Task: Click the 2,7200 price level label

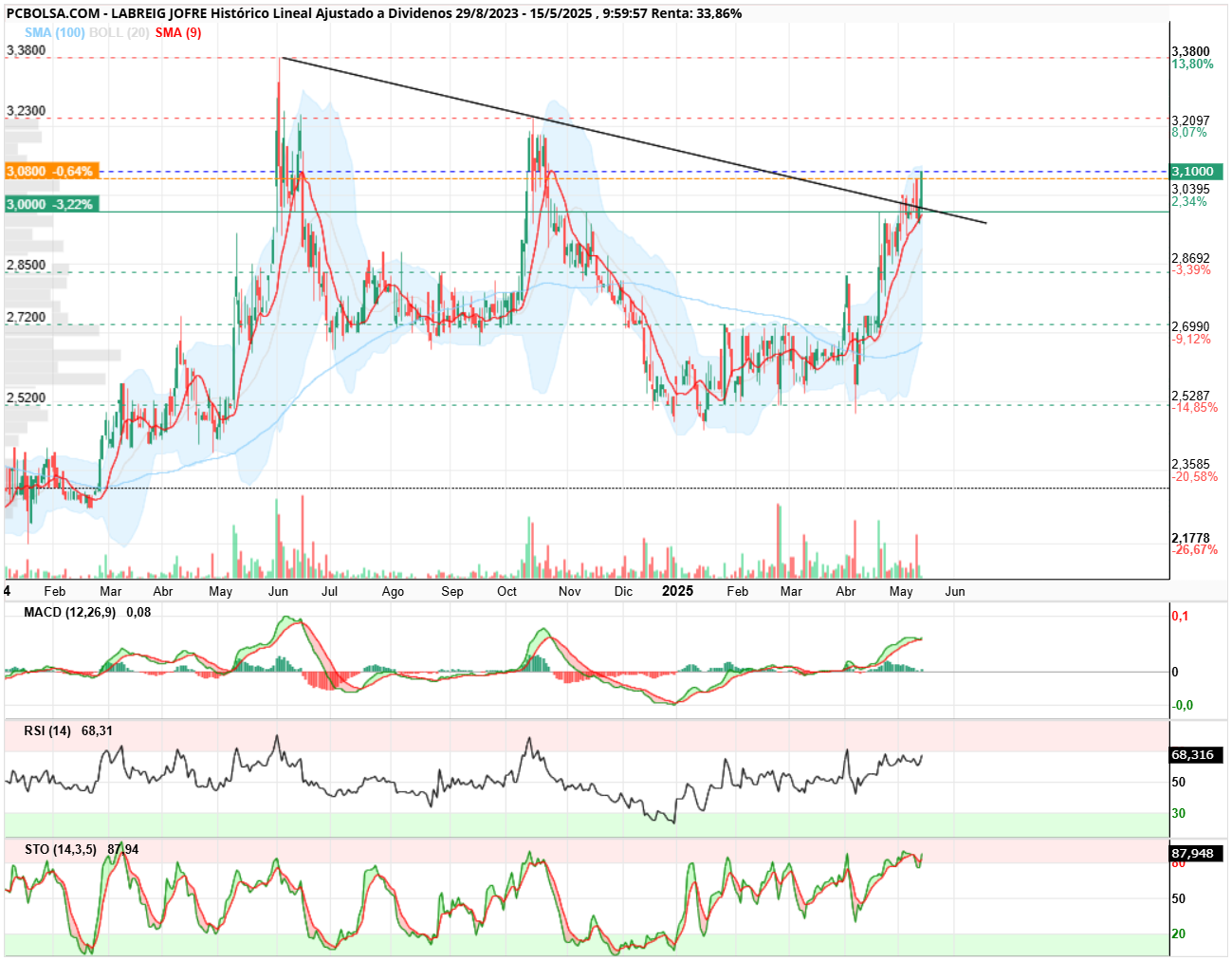Action: pyautogui.click(x=26, y=317)
